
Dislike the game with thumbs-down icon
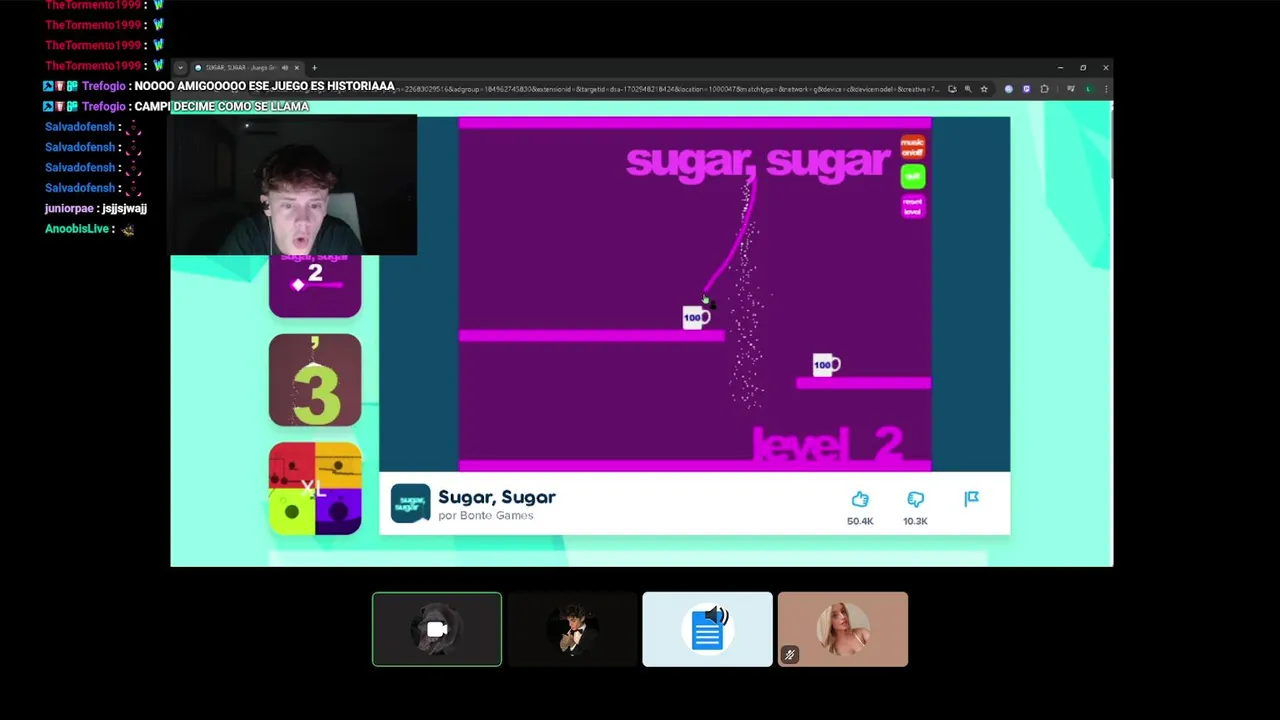tap(915, 499)
